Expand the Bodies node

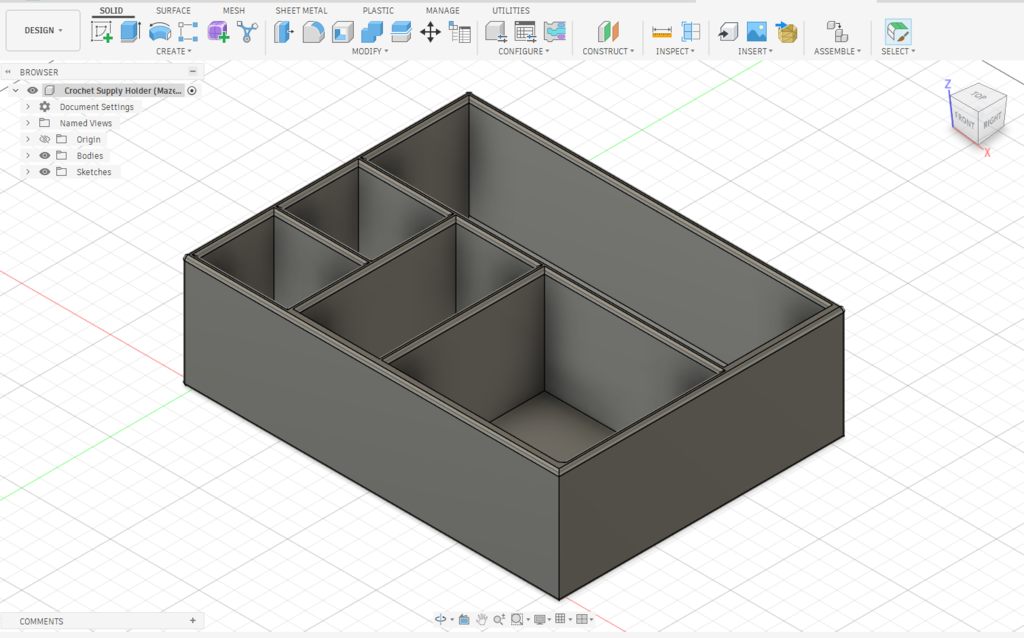[x=28, y=155]
